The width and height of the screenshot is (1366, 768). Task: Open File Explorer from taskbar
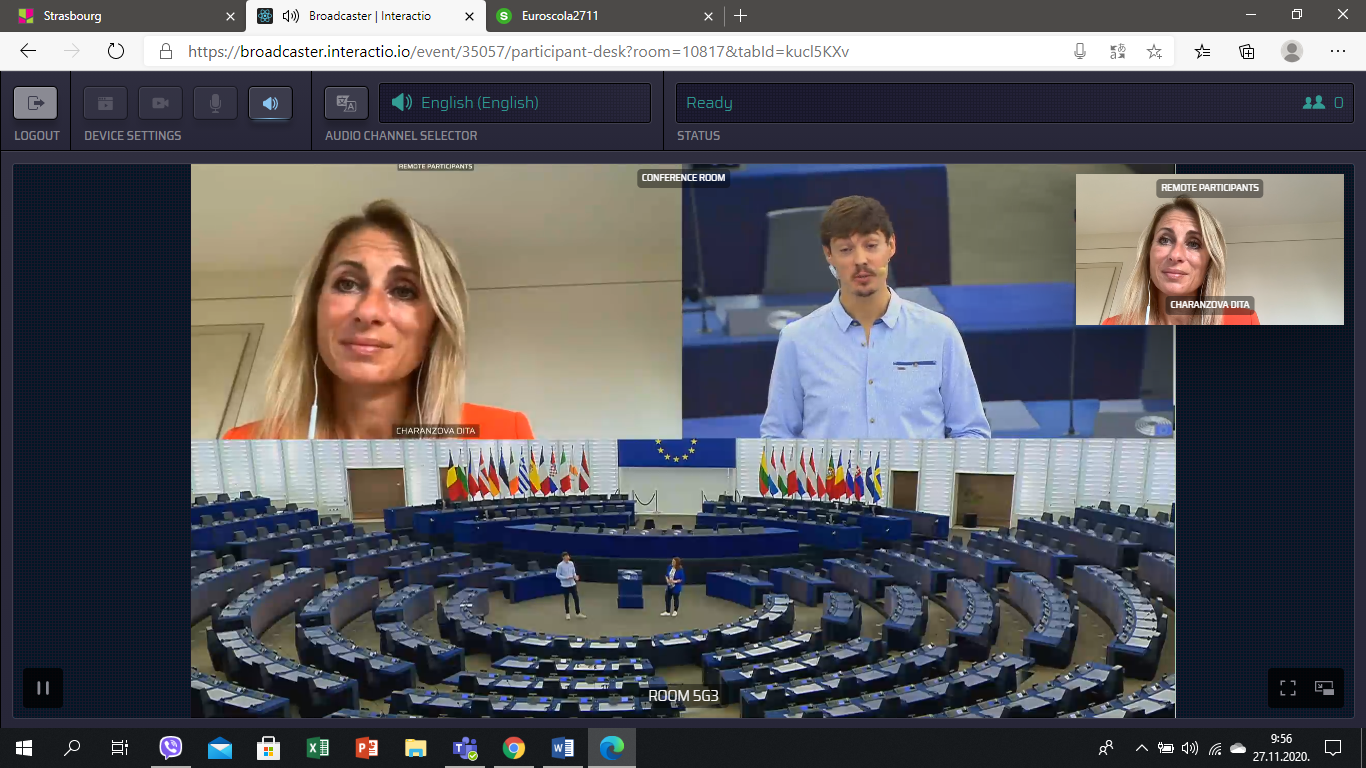pyautogui.click(x=416, y=748)
